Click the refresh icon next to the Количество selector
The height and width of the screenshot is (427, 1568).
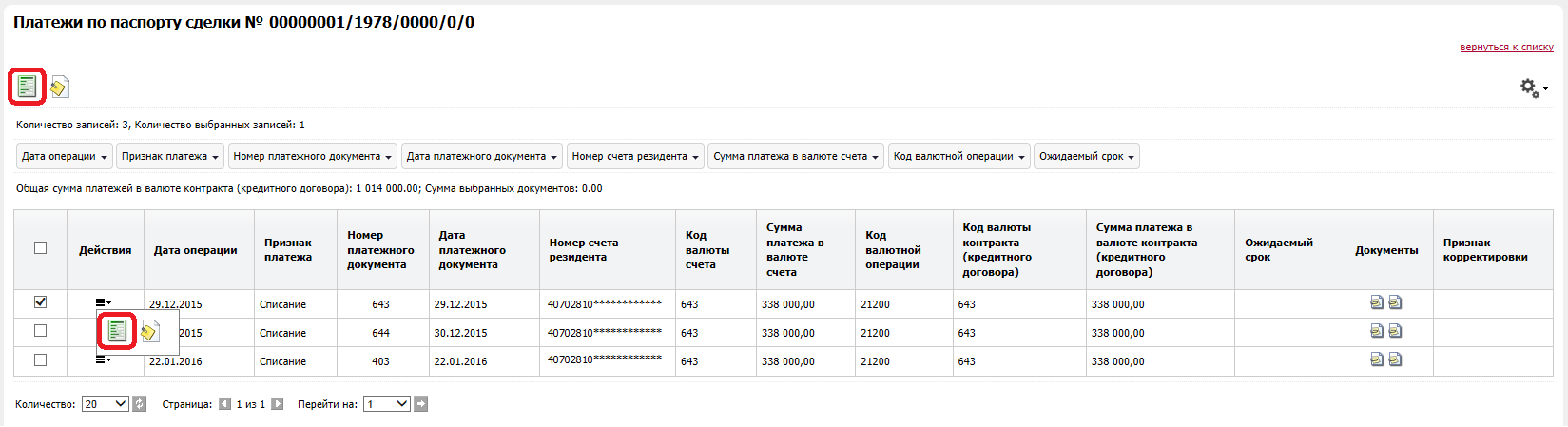(140, 404)
